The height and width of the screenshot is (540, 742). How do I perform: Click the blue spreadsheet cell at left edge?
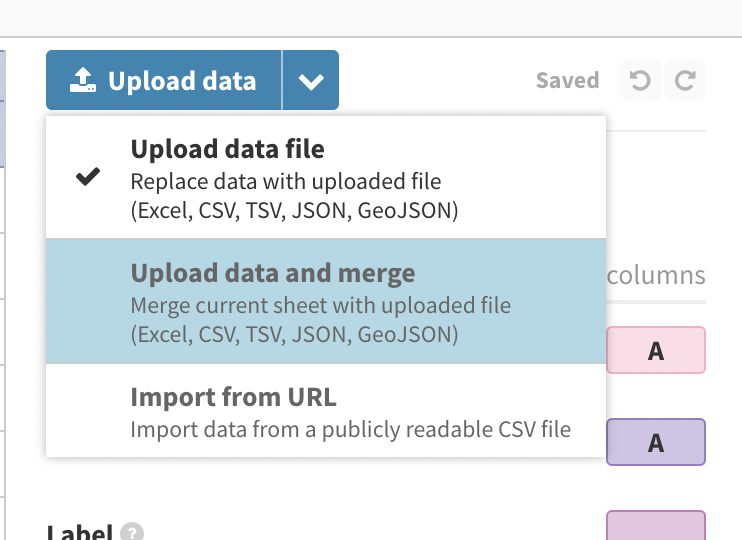pyautogui.click(x=2, y=133)
